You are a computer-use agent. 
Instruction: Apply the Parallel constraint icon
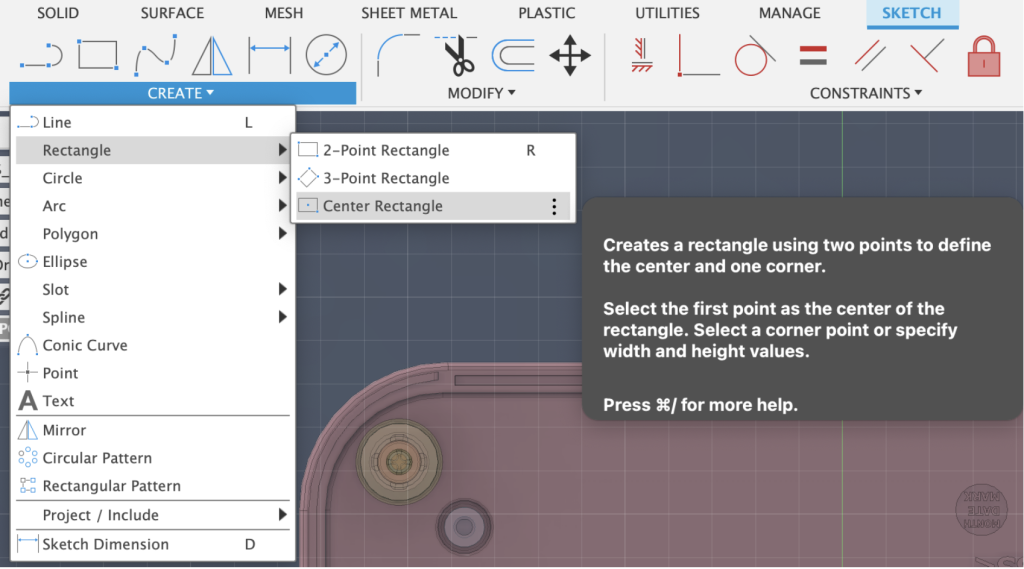pyautogui.click(x=870, y=56)
